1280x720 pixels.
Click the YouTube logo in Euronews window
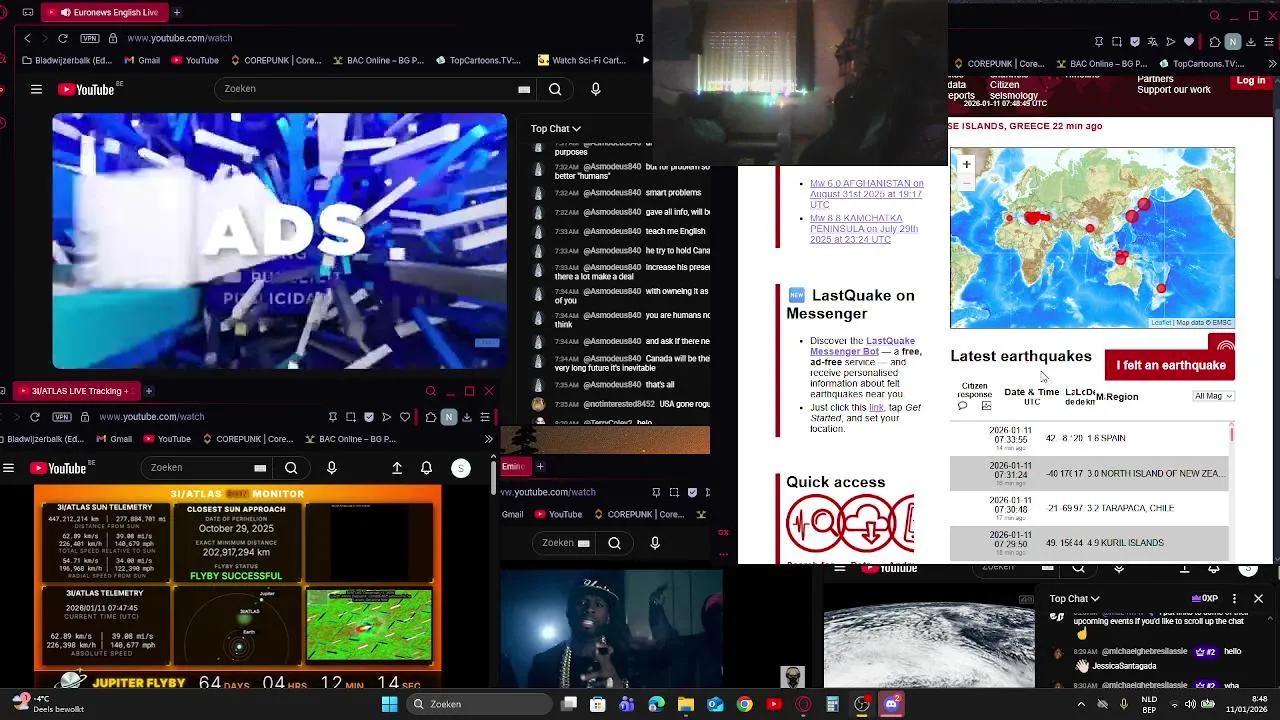tap(86, 89)
